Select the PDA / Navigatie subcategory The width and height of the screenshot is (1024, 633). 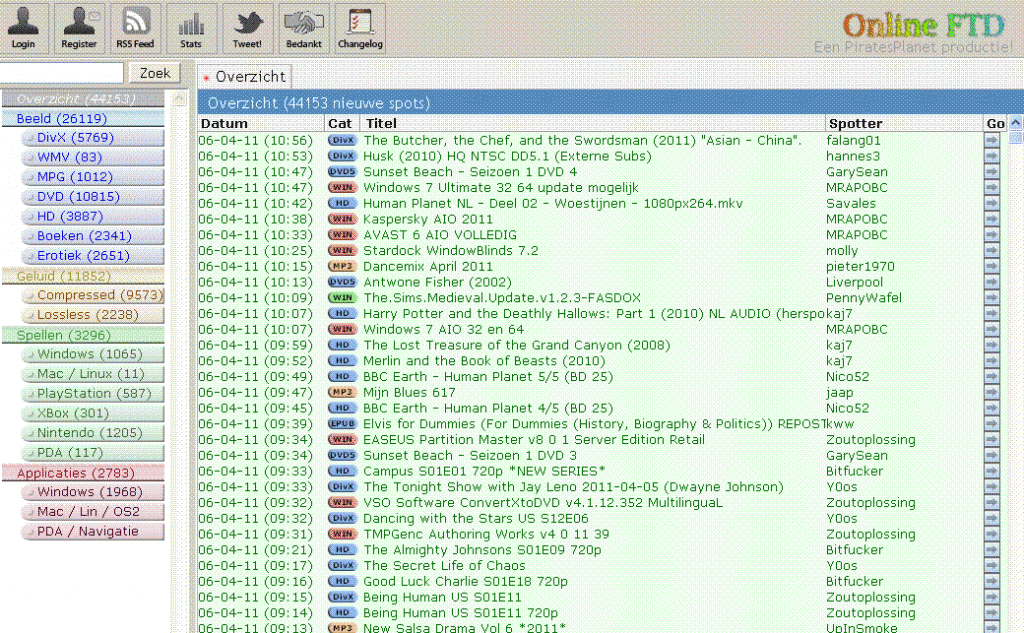tap(92, 531)
